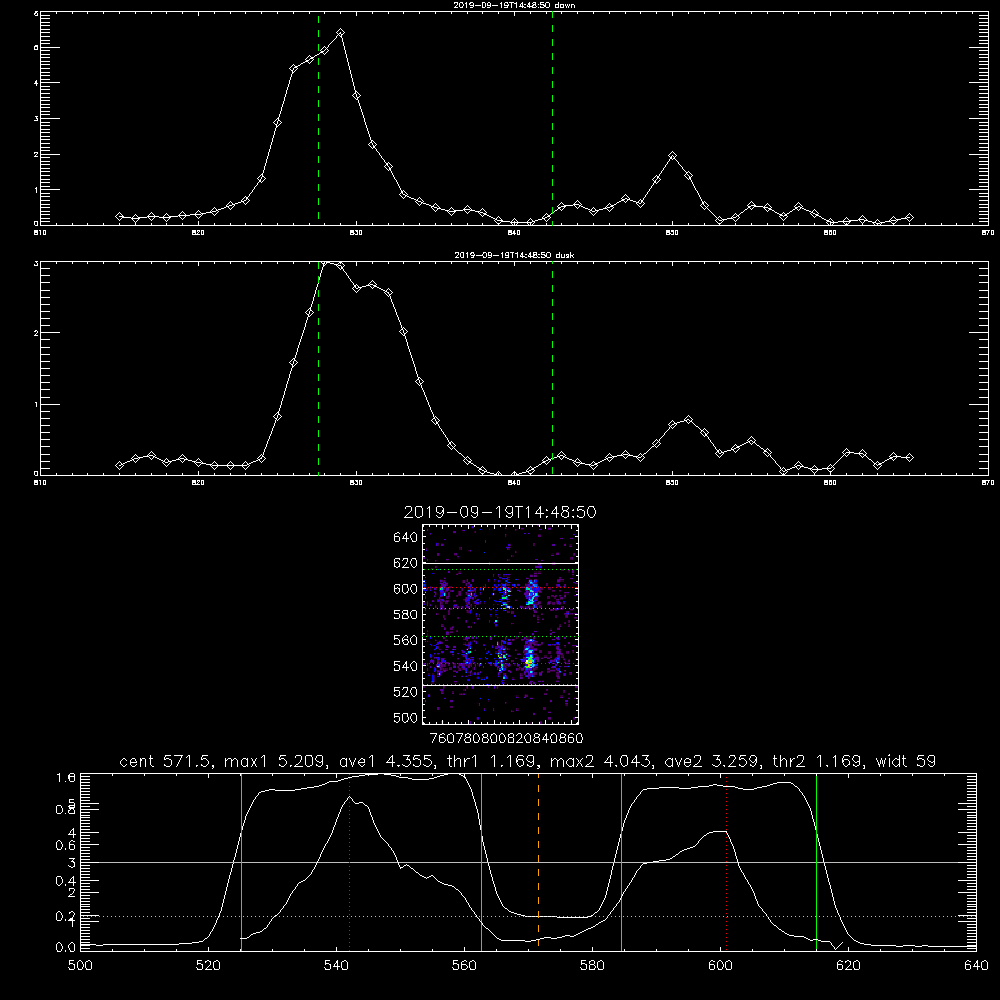
Task: Click the "2019-09-19T14:48:50 dawn" plot title
Action: pos(514,5)
